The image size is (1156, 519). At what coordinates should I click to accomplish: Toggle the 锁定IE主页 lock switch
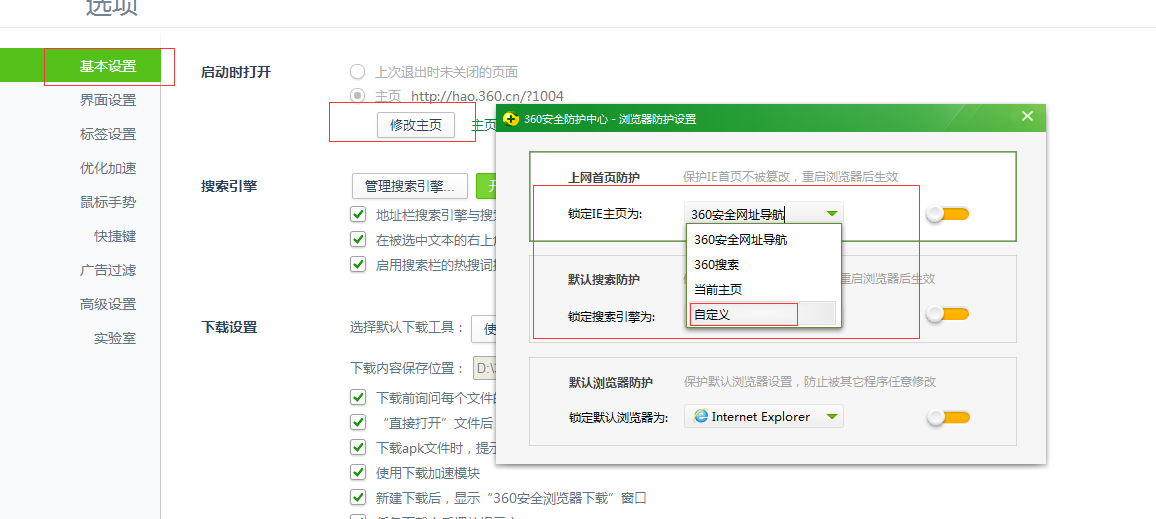(948, 214)
